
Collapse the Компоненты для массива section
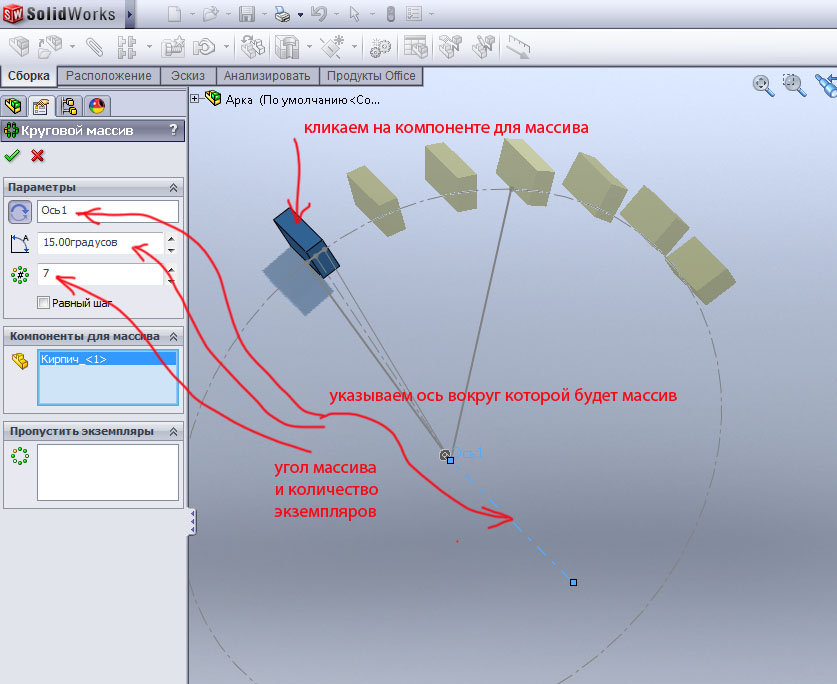(173, 337)
